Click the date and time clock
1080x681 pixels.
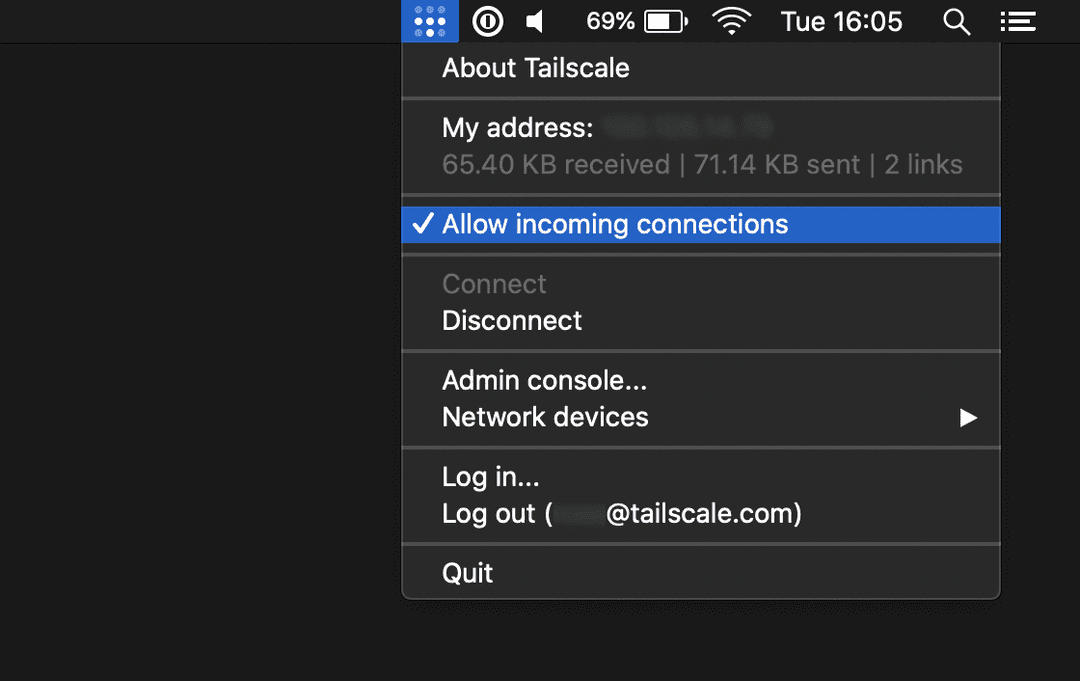tap(841, 21)
